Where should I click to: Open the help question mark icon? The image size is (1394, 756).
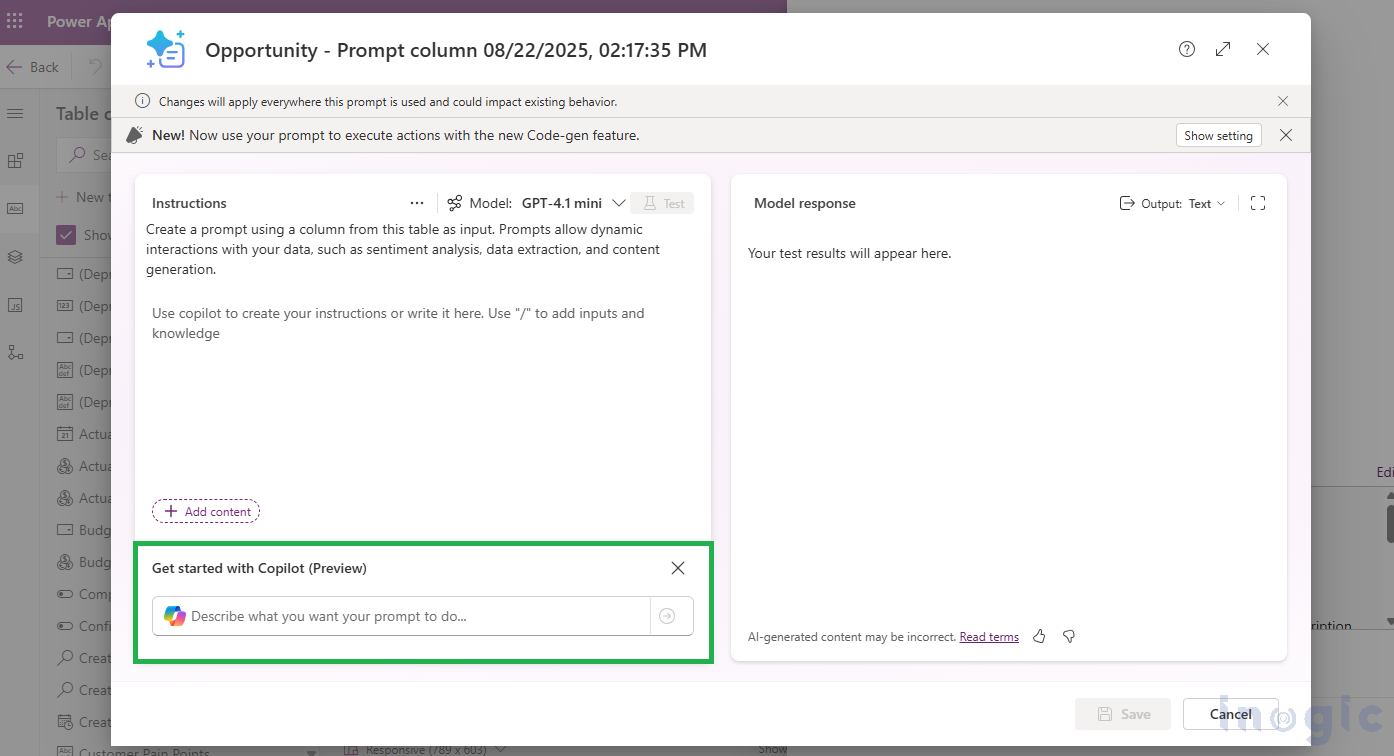(1187, 49)
